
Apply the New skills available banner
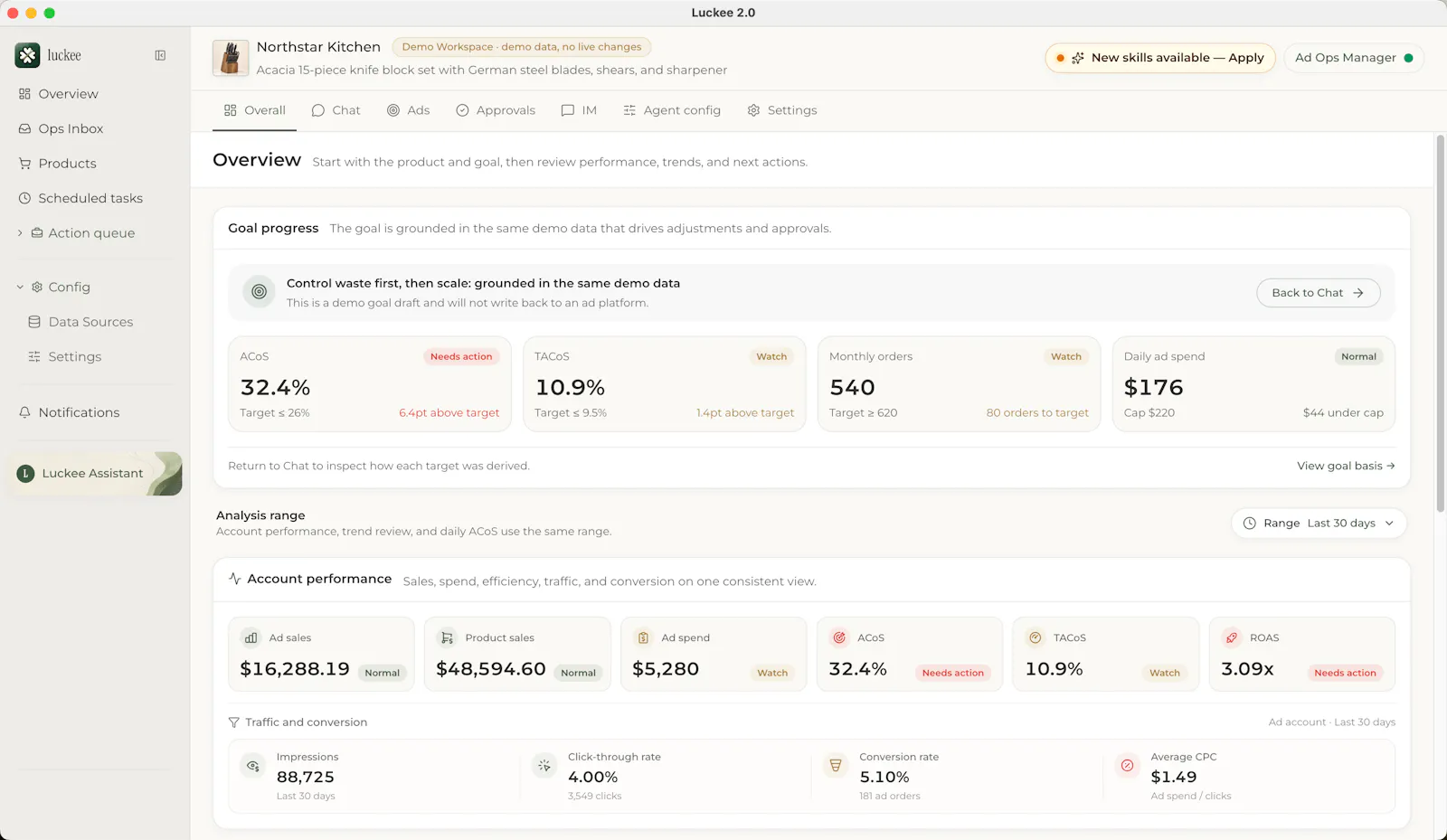click(1160, 58)
